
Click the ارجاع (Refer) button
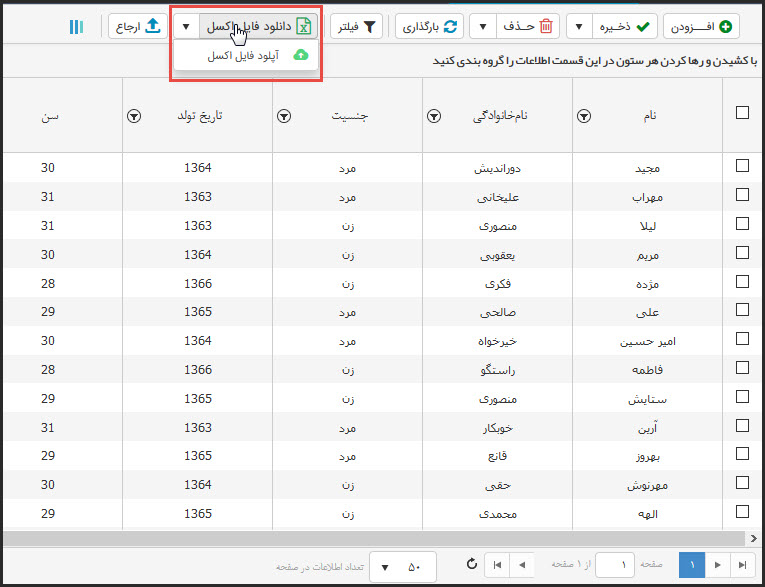(x=138, y=26)
